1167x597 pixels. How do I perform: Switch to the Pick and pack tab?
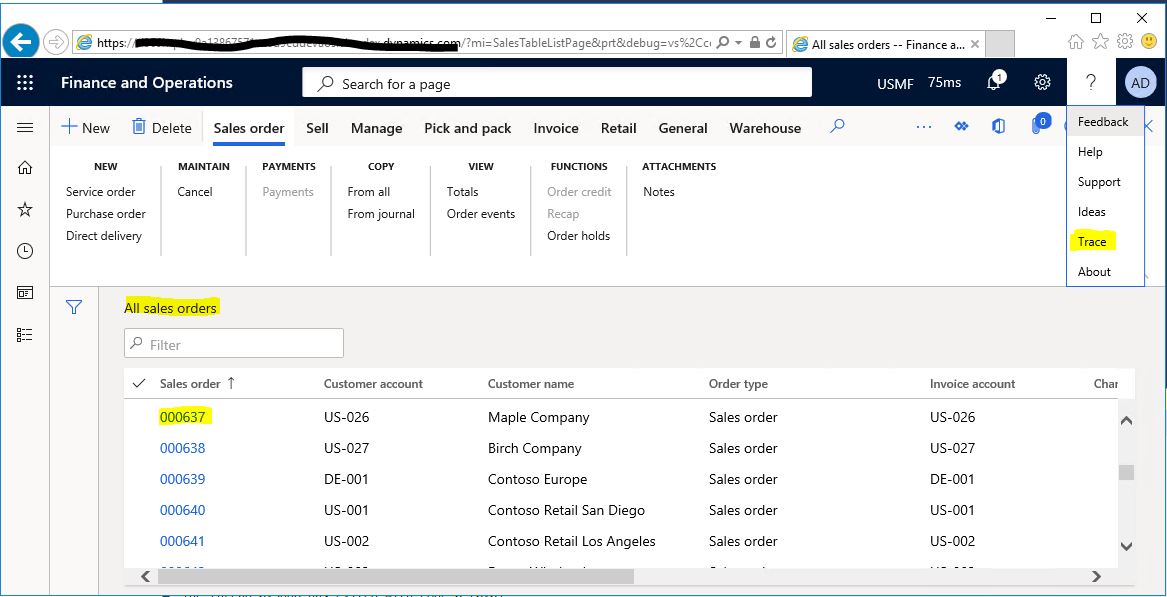point(467,128)
